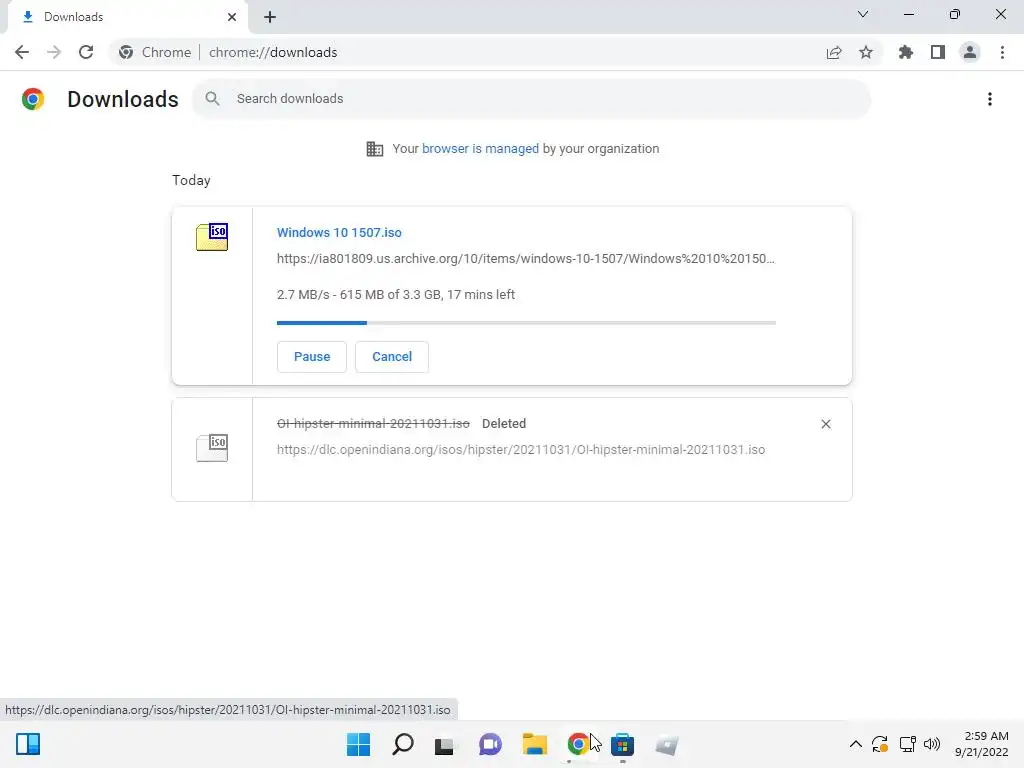Select the Downloads tab
Screen dimensions: 1024x768
pos(127,17)
